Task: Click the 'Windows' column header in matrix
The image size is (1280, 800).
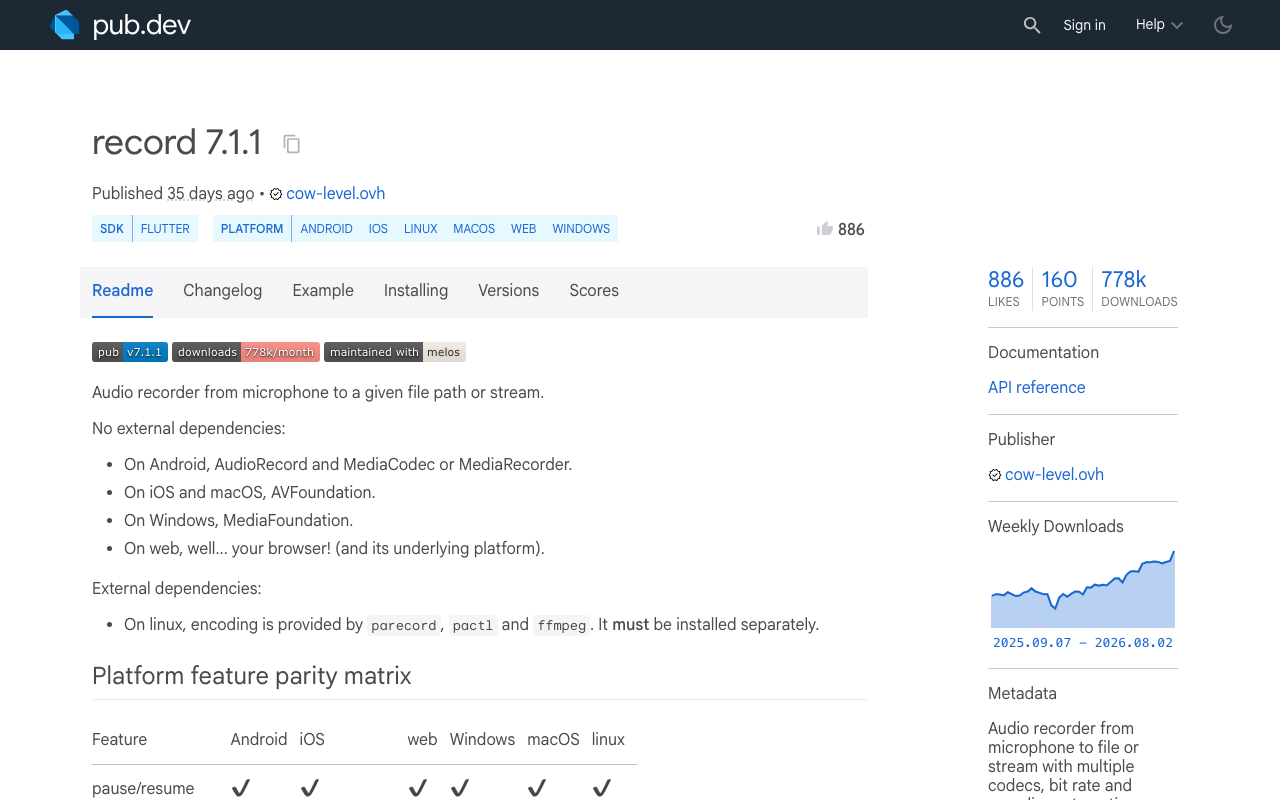Action: (x=482, y=740)
